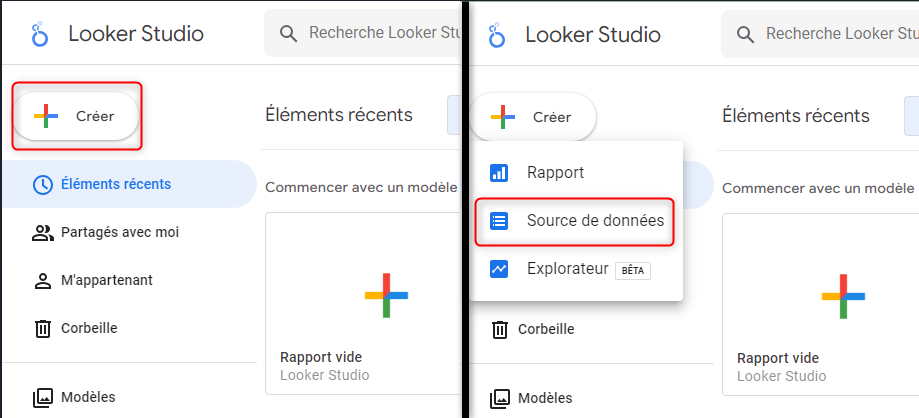This screenshot has width=919, height=418.
Task: Select the Explorateur line chart icon
Action: 499,269
